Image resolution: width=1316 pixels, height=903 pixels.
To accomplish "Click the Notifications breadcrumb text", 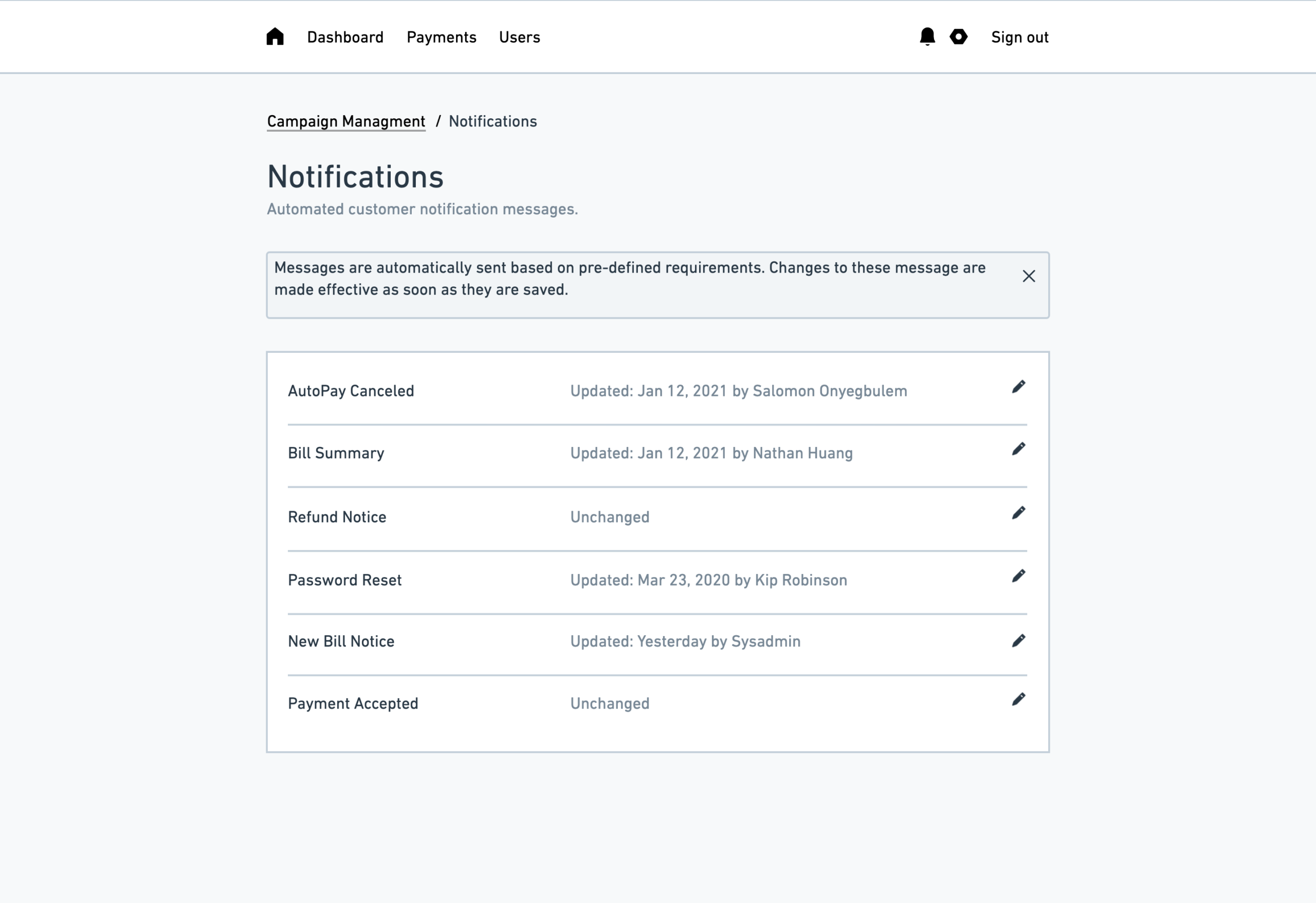I will pyautogui.click(x=492, y=122).
